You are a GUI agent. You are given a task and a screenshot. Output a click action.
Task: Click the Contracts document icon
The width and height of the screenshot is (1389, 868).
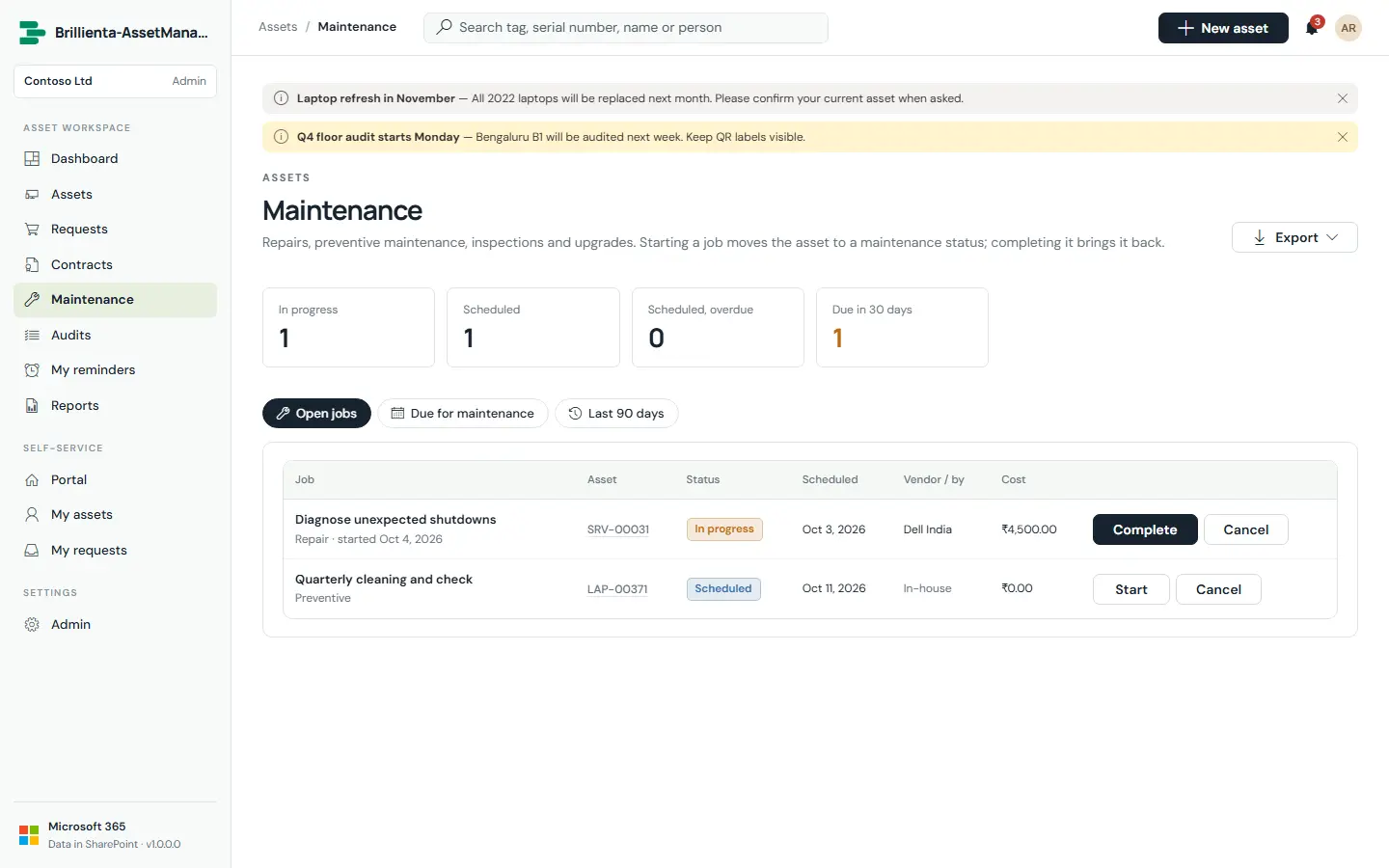coord(32,265)
